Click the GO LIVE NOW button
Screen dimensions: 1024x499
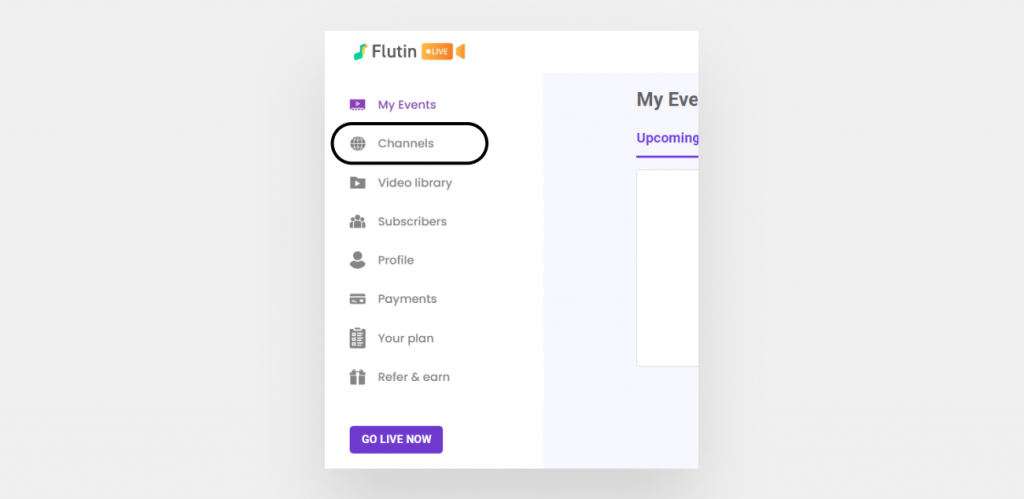(396, 440)
